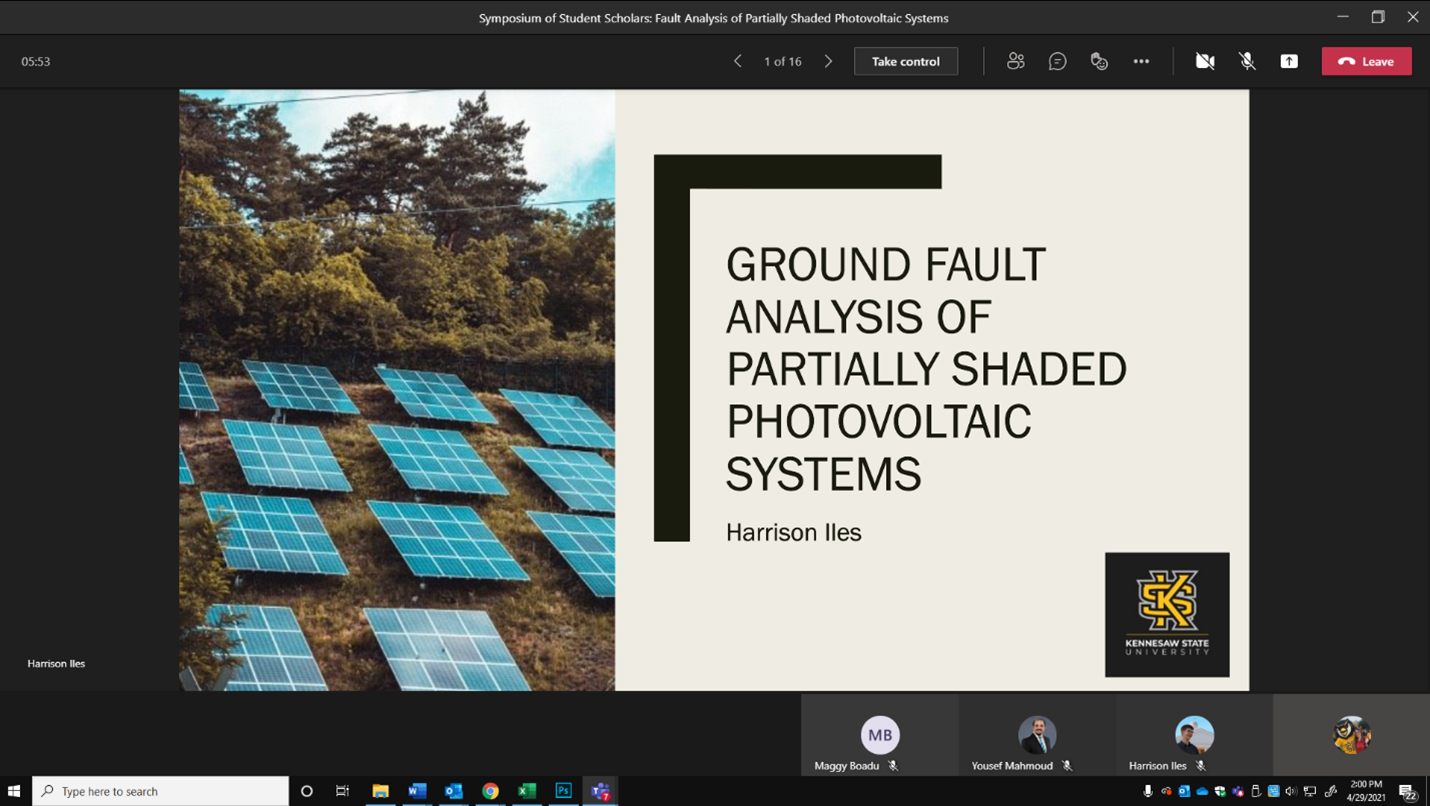Screen dimensions: 1430x806
Task: Show the participants panel
Action: [1015, 61]
